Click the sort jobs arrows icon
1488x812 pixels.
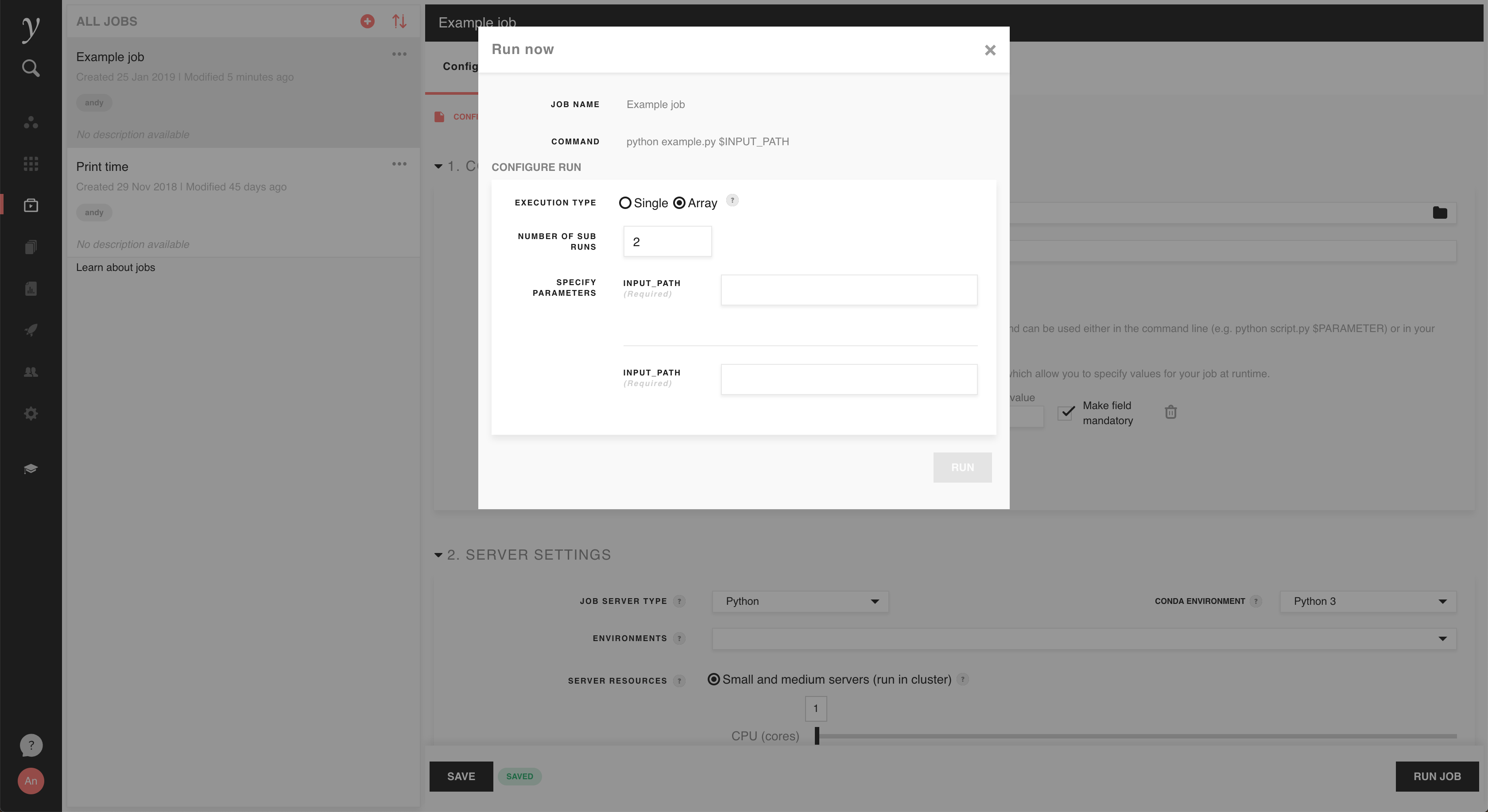tap(399, 21)
